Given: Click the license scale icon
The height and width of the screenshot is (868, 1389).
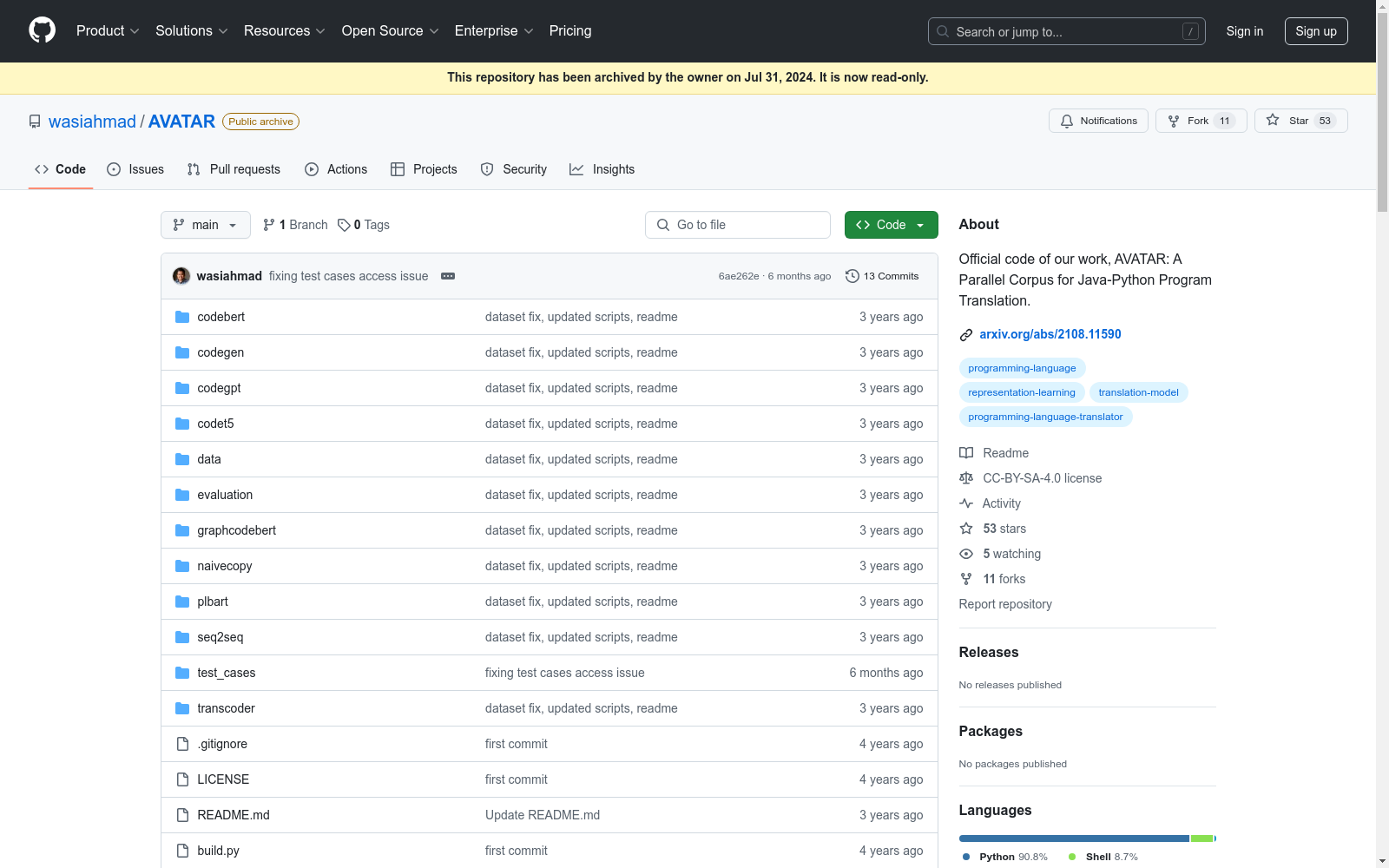Looking at the screenshot, I should [966, 478].
